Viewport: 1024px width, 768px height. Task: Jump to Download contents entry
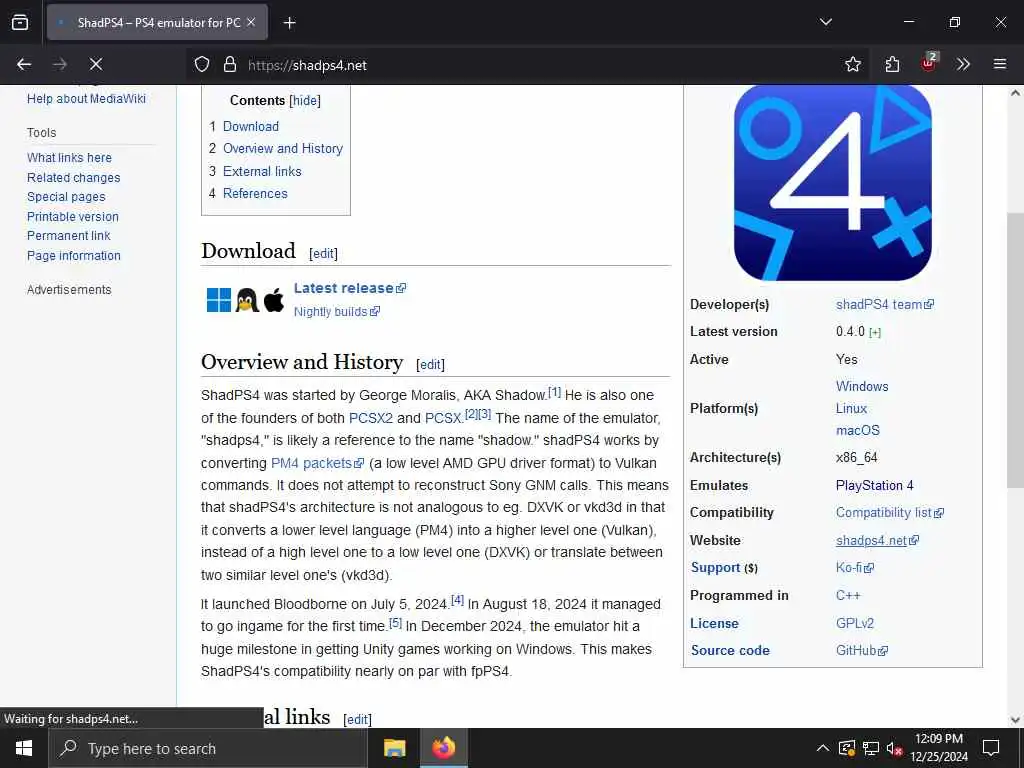[251, 126]
